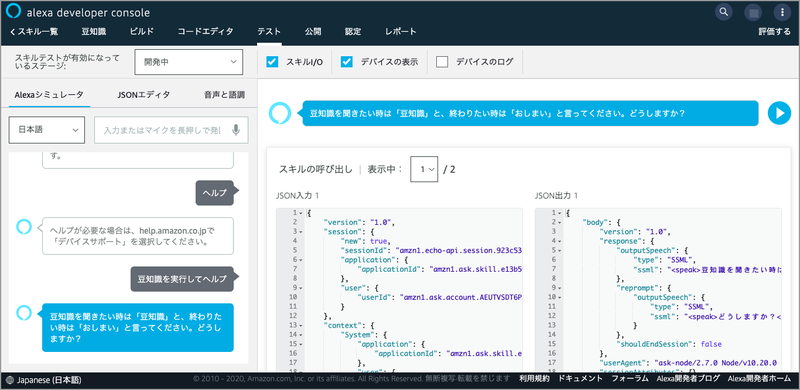The image size is (800, 390).
Task: Open the 日本語 language dropdown
Action: click(46, 130)
